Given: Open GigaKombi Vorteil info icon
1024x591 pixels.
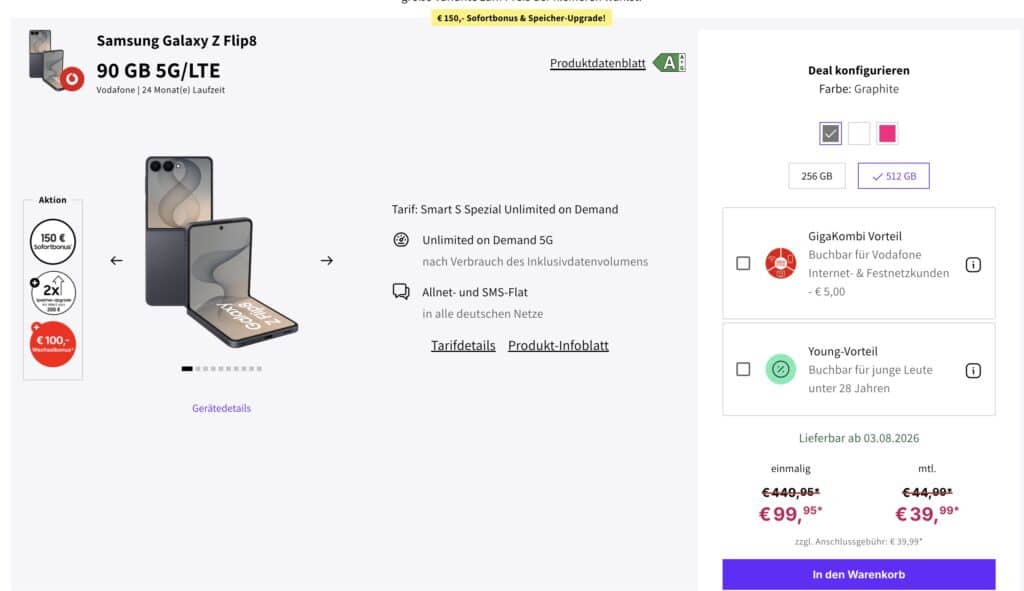Looking at the screenshot, I should [973, 264].
